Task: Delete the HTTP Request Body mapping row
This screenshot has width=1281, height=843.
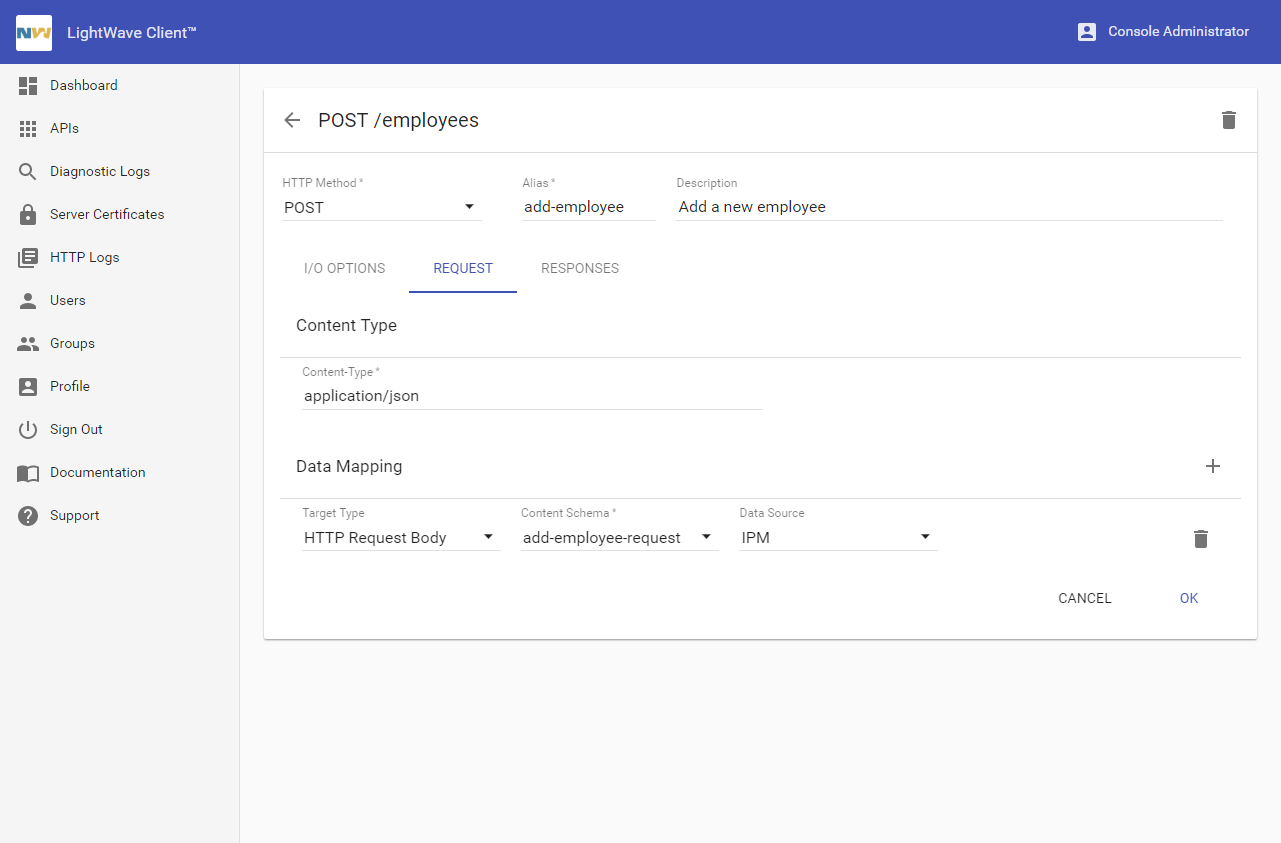Action: point(1201,539)
